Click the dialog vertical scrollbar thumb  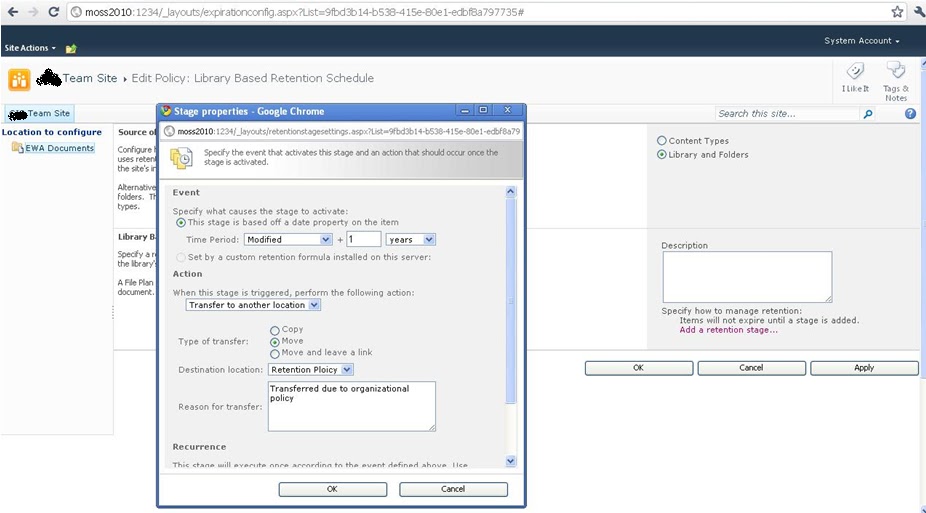[511, 300]
